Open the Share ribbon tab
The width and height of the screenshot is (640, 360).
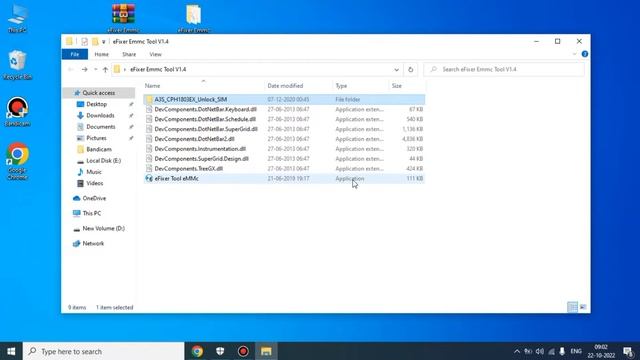[x=129, y=54]
